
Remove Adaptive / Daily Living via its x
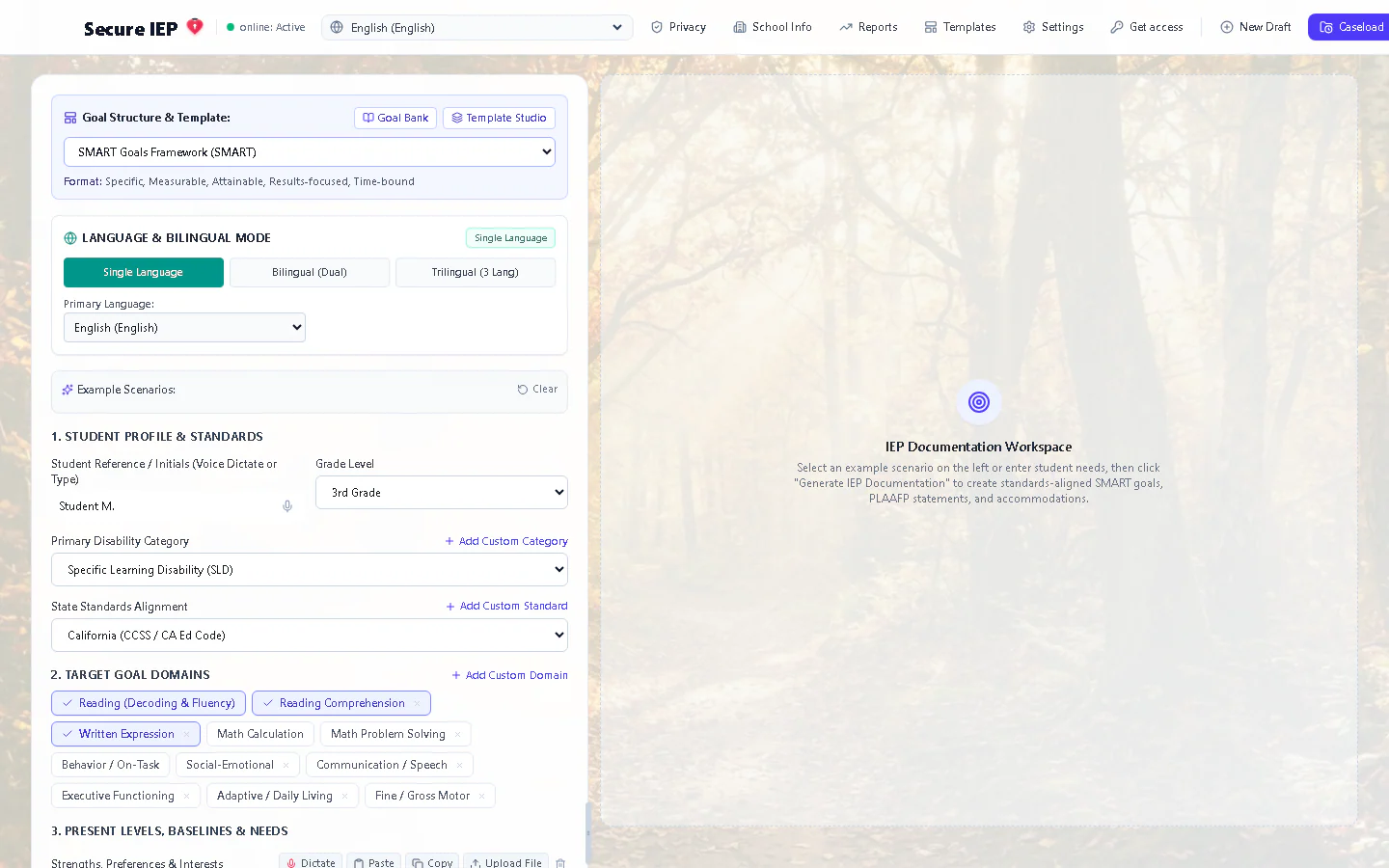pyautogui.click(x=344, y=796)
